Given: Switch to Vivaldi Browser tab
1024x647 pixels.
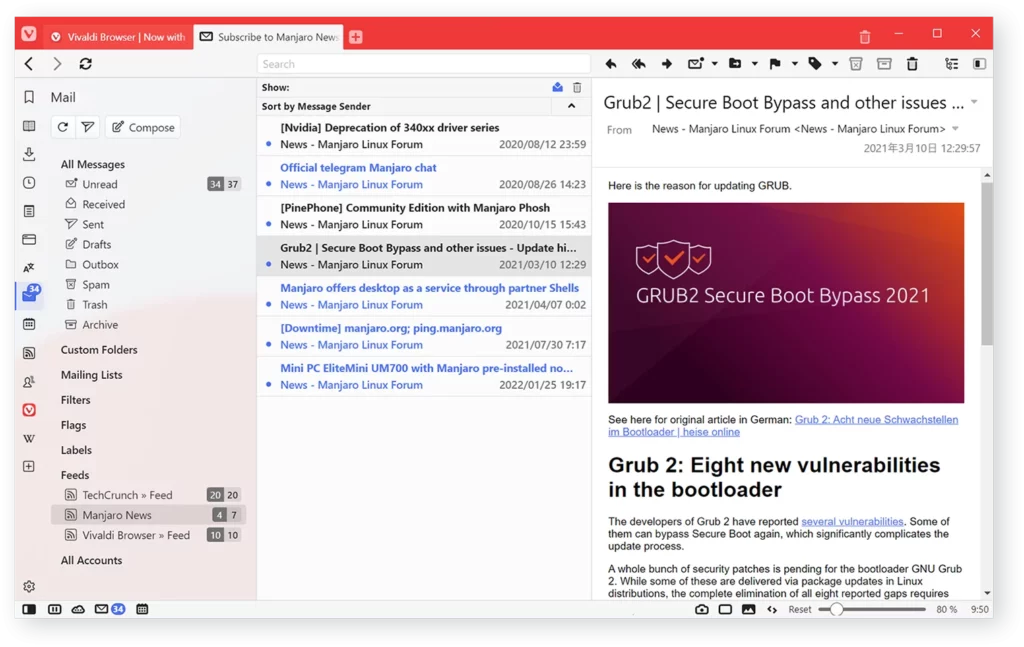Looking at the screenshot, I should (x=118, y=37).
